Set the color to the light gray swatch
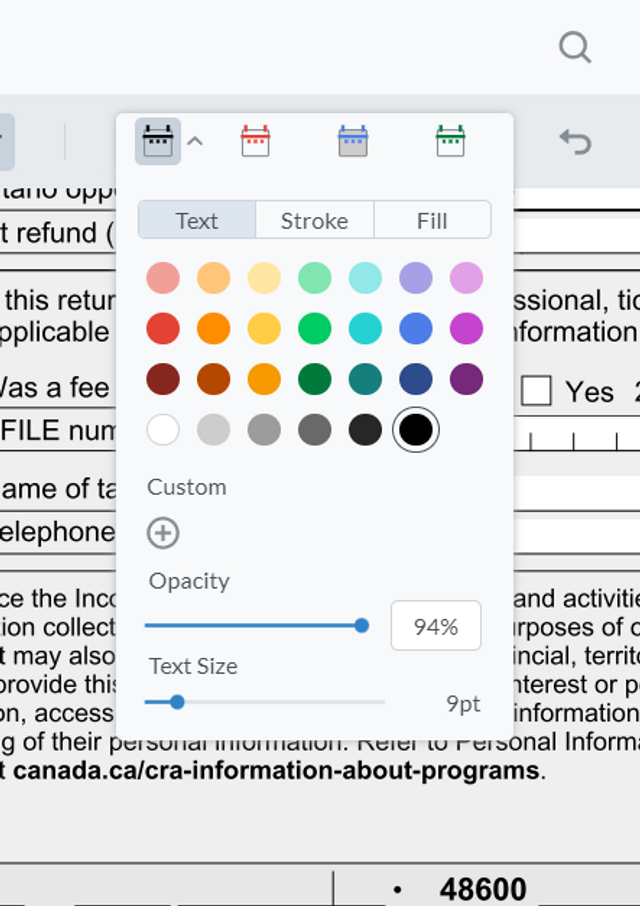This screenshot has width=640, height=906. [214, 430]
